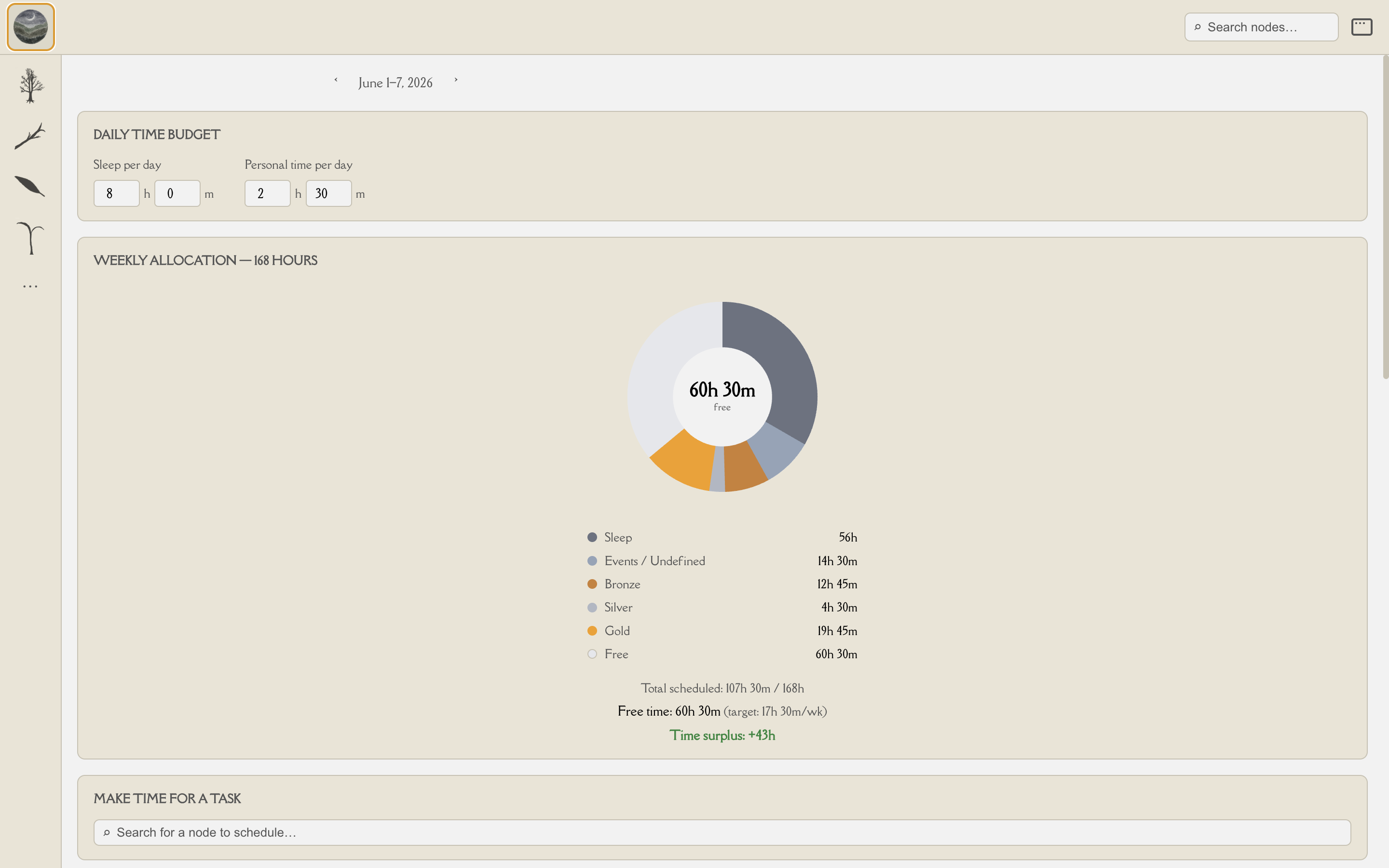Open the moon landscape avatar icon
Image resolution: width=1389 pixels, height=868 pixels.
(x=30, y=27)
